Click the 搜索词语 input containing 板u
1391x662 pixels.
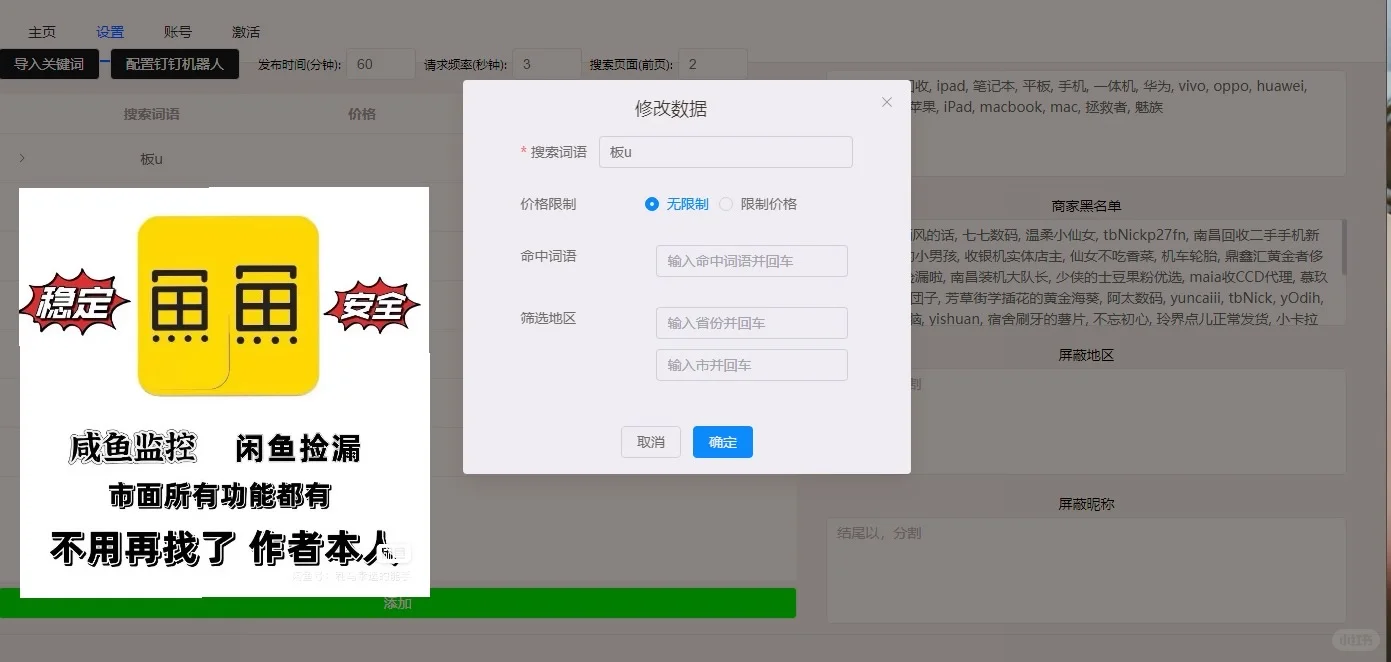click(x=725, y=151)
